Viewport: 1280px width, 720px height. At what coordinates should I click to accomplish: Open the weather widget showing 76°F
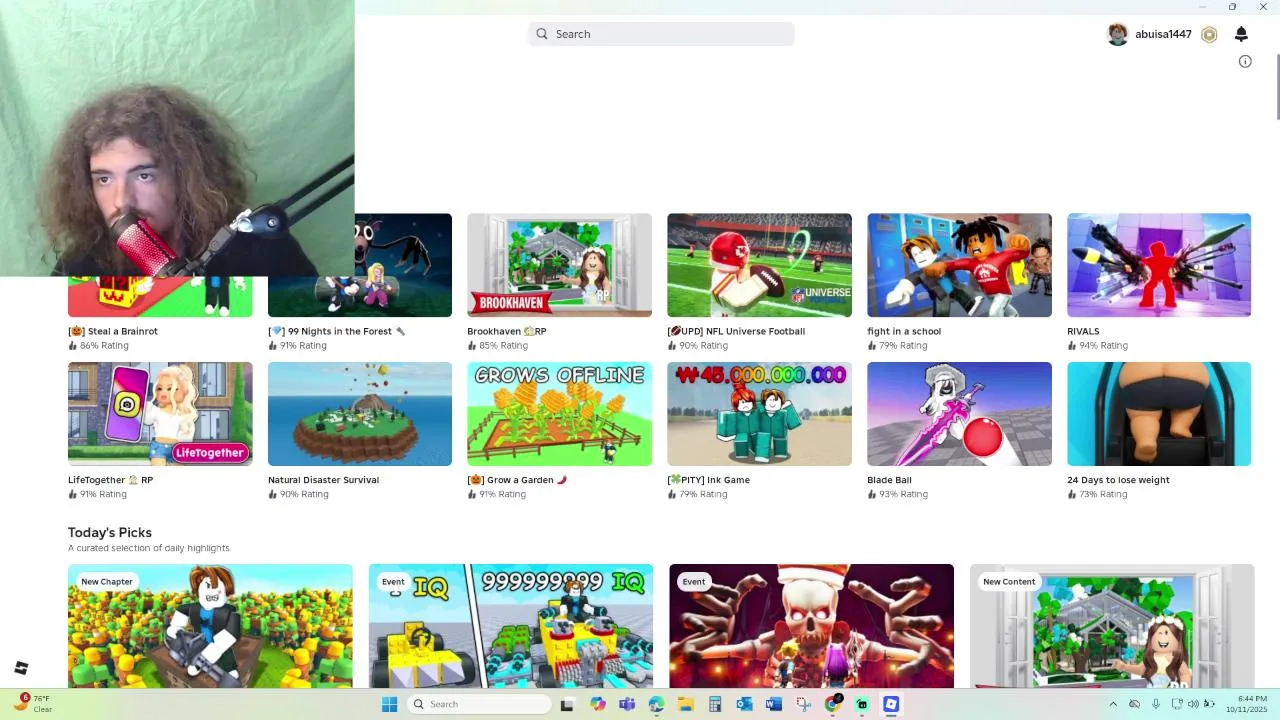(x=32, y=704)
